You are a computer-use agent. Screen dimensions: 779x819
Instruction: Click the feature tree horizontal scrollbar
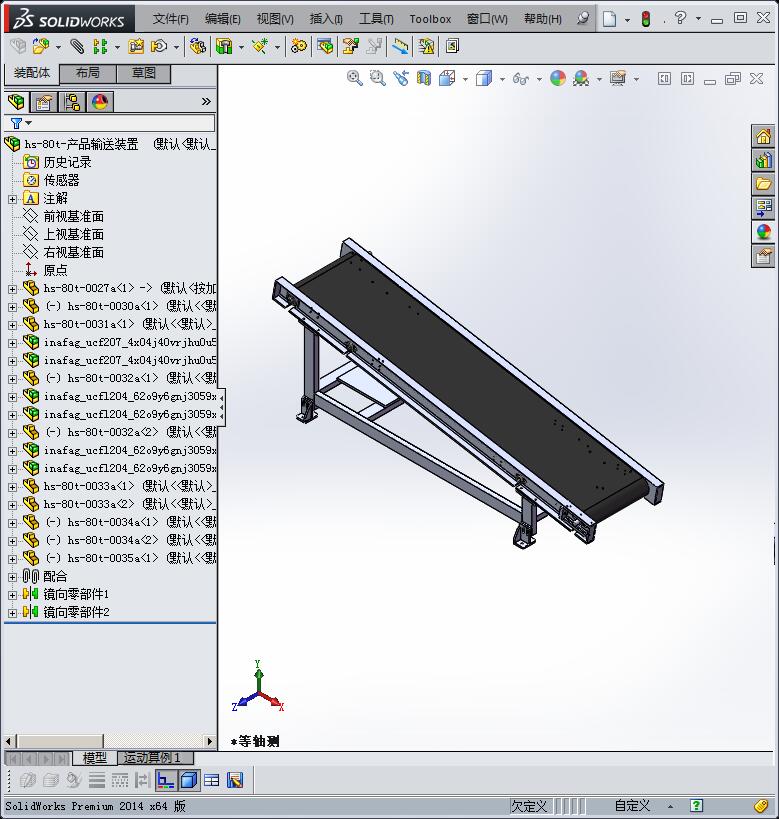(109, 741)
